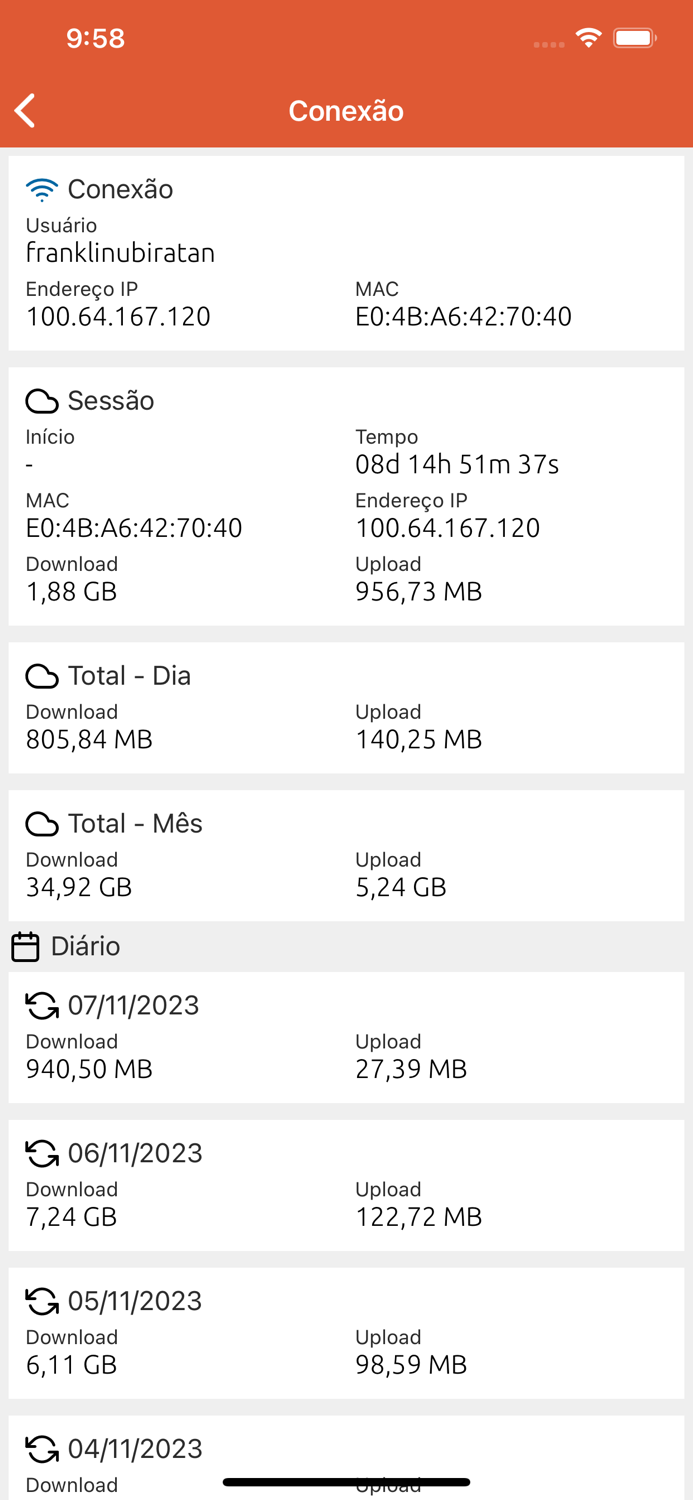Click the refresh icon for 04/11/2023
This screenshot has height=1500, width=693.
tap(42, 1449)
